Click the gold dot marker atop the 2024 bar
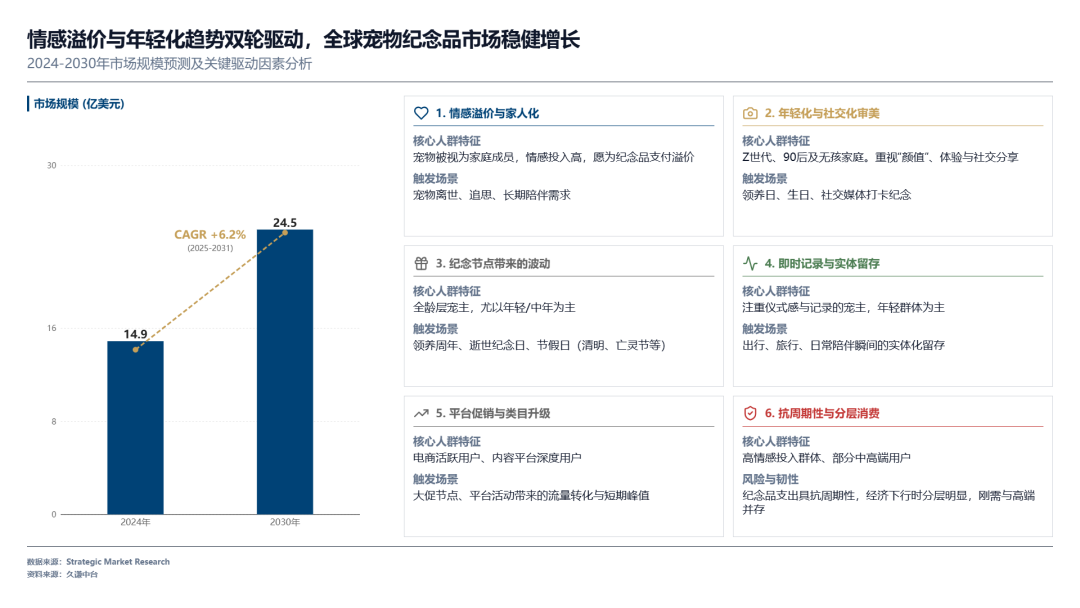1080x608 pixels. click(x=134, y=350)
